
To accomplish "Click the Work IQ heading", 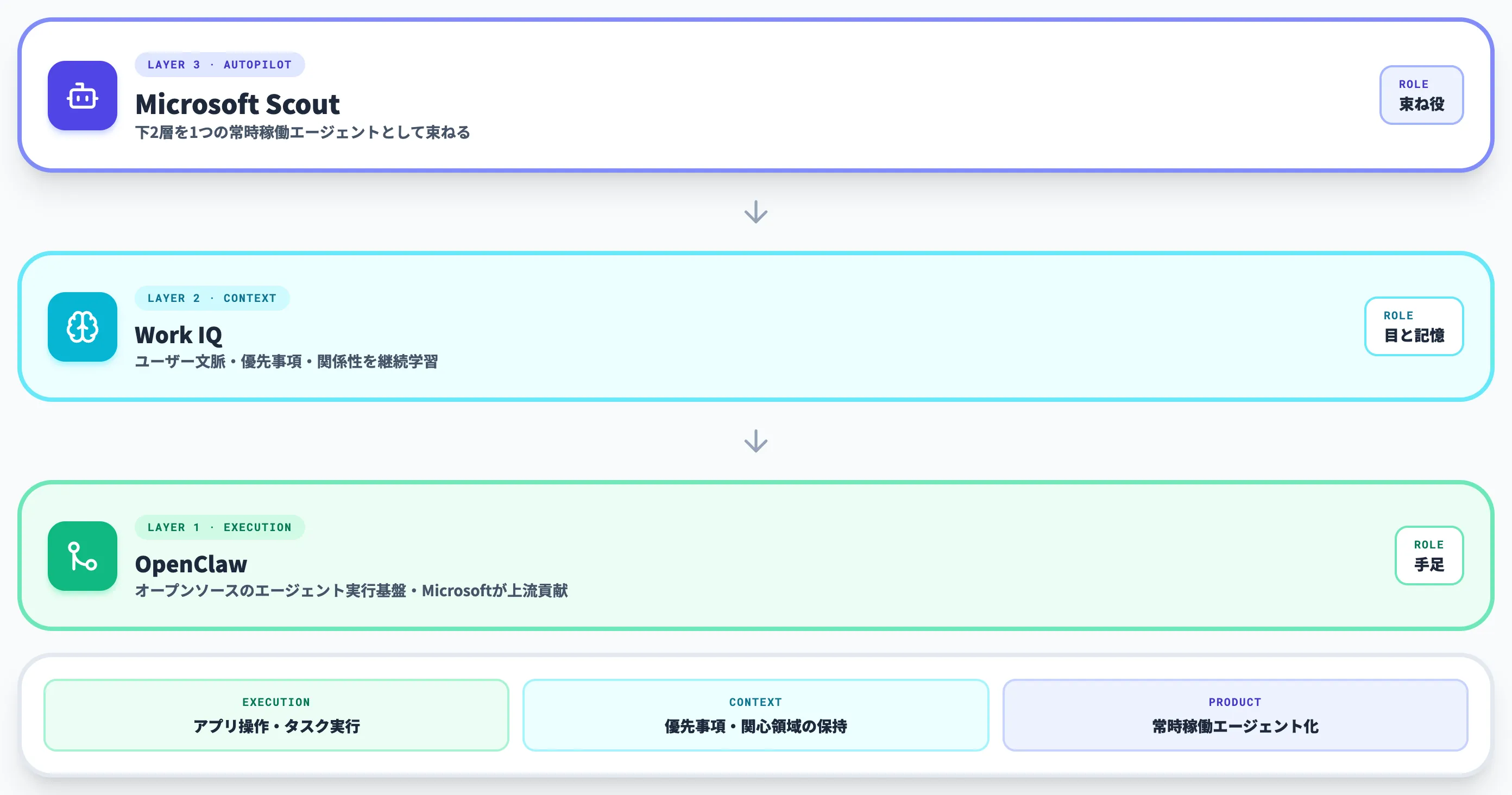I will [x=179, y=335].
